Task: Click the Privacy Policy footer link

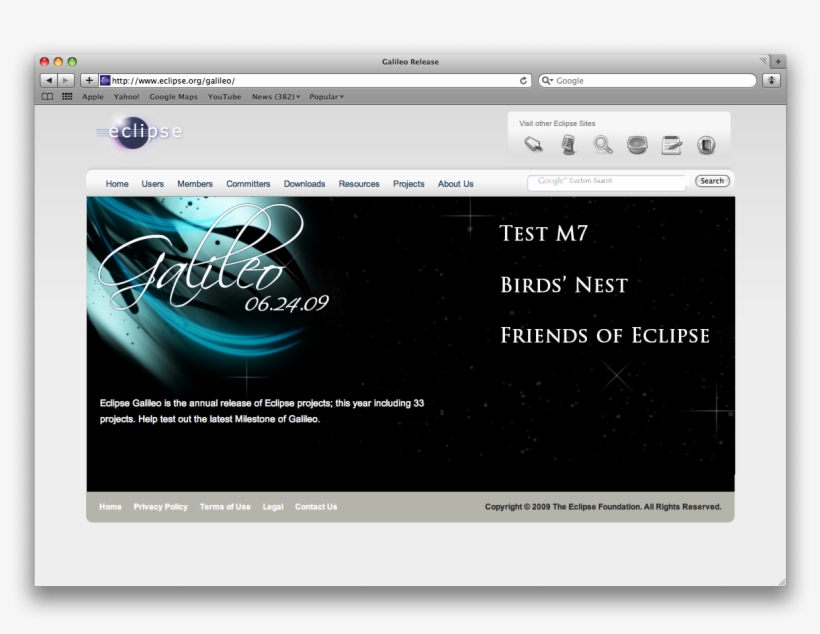Action: [x=160, y=507]
